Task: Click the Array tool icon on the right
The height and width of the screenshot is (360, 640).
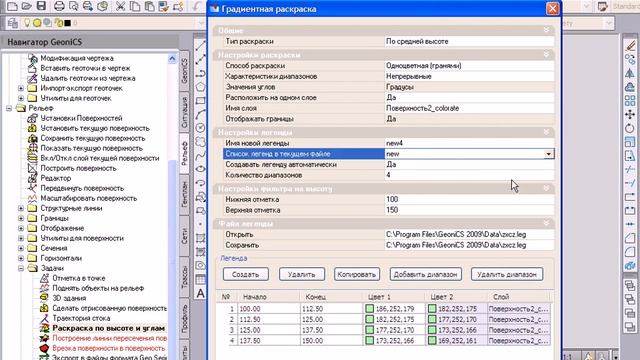Action: (x=630, y=101)
